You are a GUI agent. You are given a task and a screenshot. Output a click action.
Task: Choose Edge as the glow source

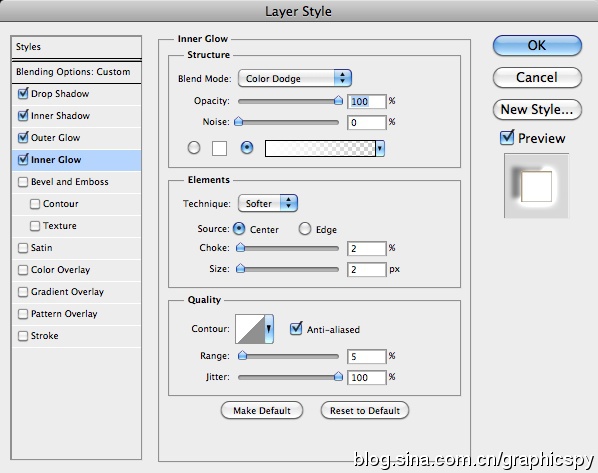305,229
